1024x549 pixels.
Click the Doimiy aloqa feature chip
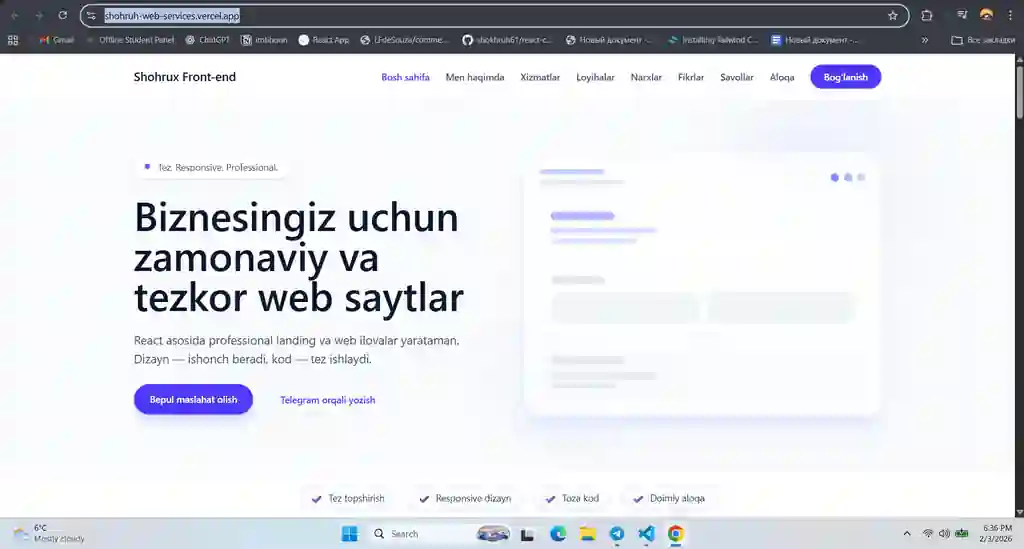pos(669,499)
